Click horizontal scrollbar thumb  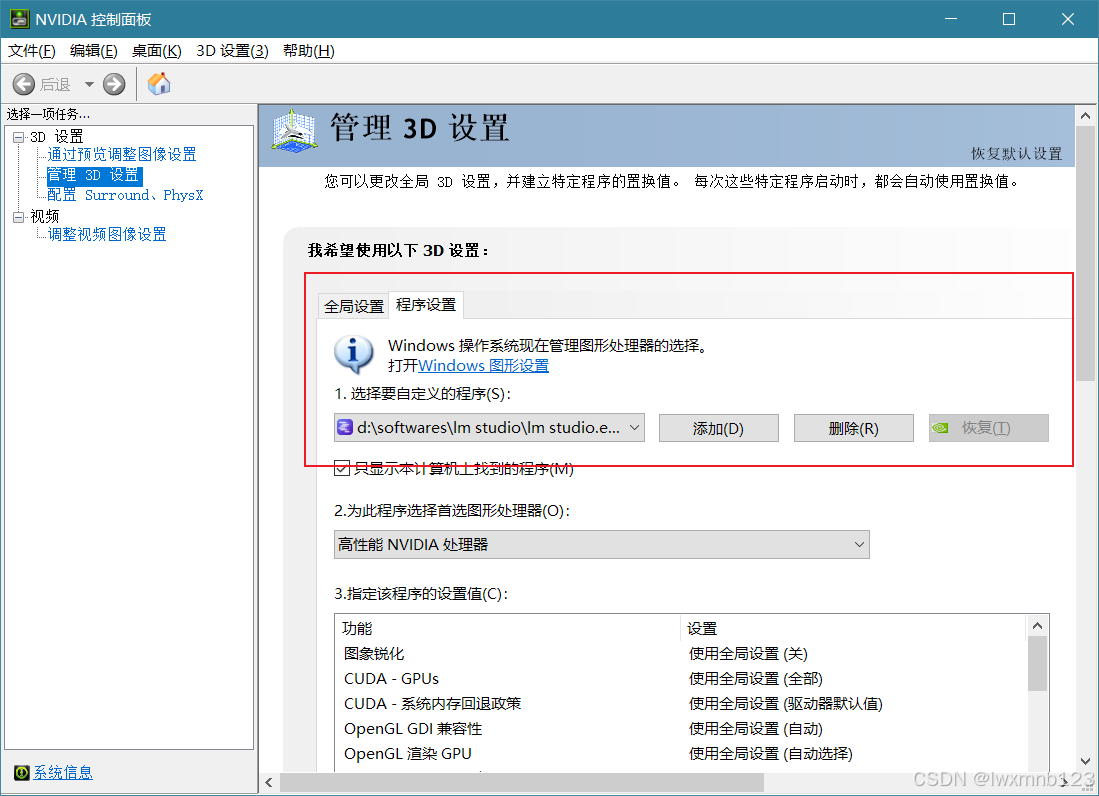coord(521,783)
